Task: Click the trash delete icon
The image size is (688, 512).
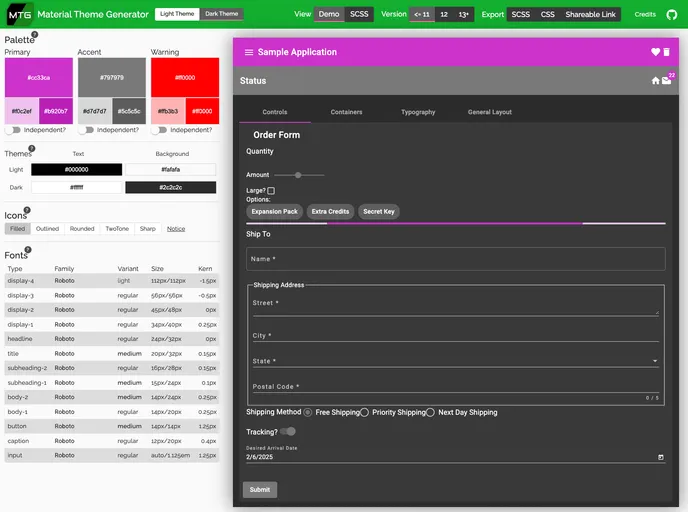Action: (666, 52)
